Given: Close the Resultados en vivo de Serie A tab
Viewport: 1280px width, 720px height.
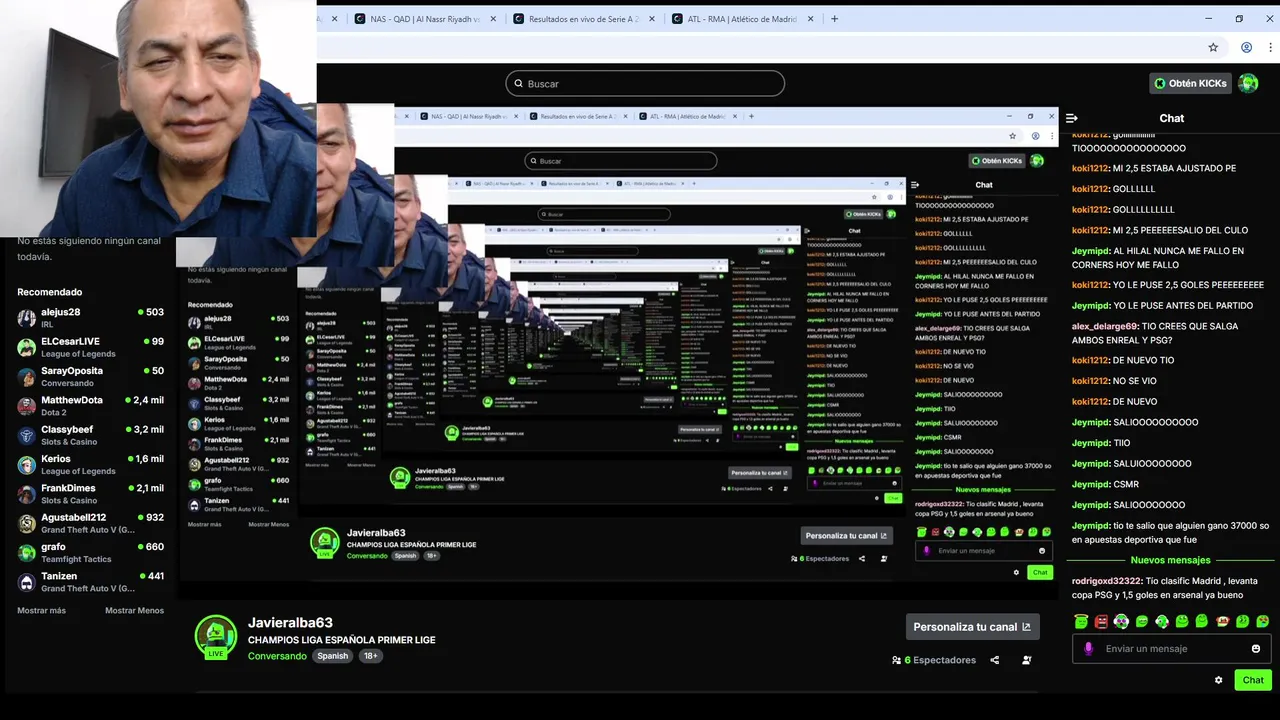Looking at the screenshot, I should (x=651, y=18).
